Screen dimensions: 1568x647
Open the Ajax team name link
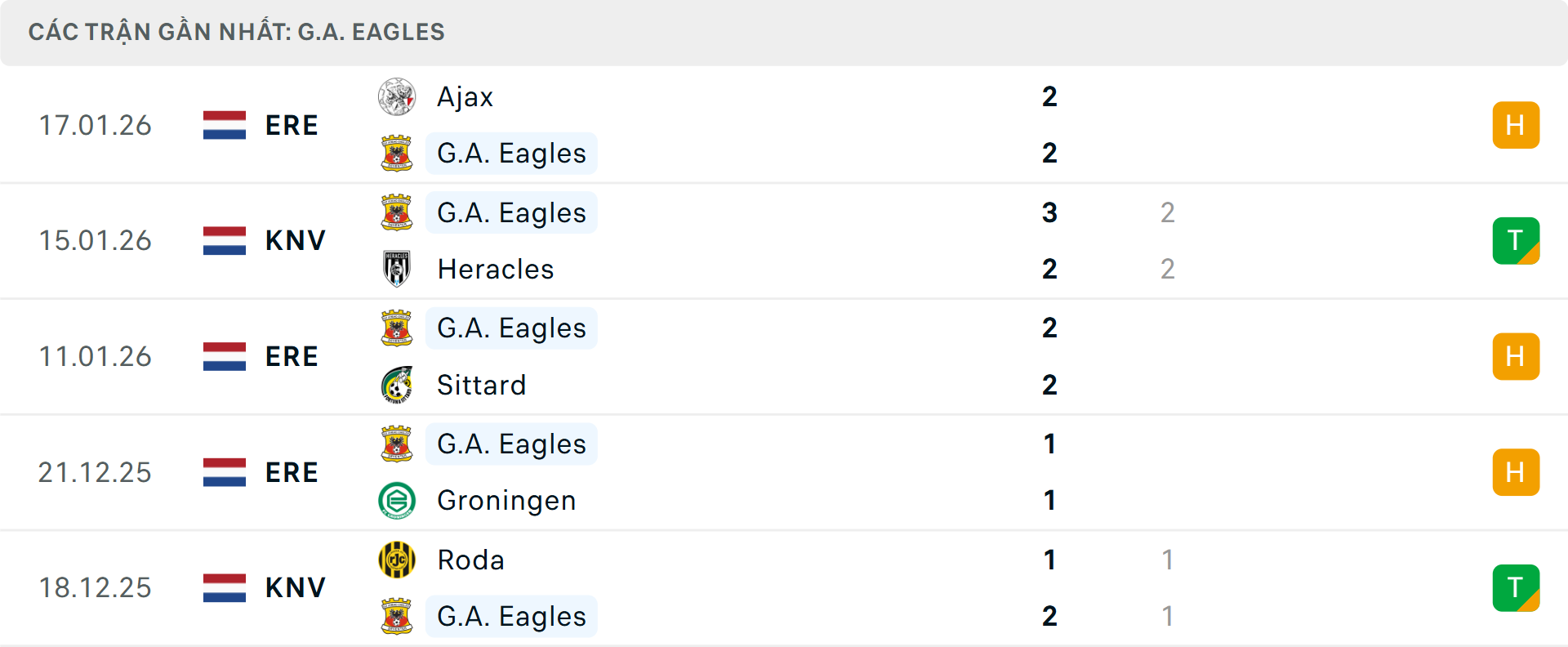tap(464, 96)
